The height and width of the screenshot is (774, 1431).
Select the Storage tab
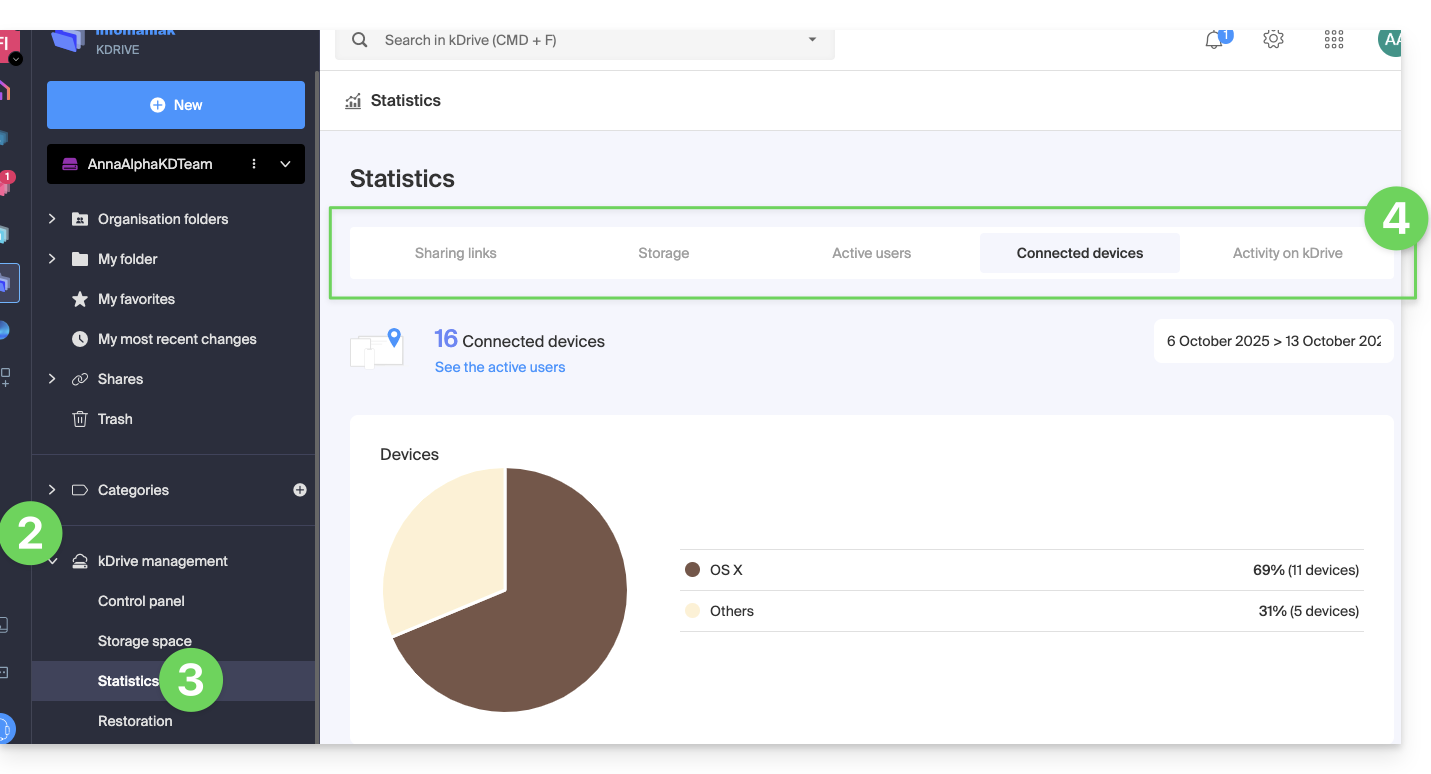[x=663, y=253]
